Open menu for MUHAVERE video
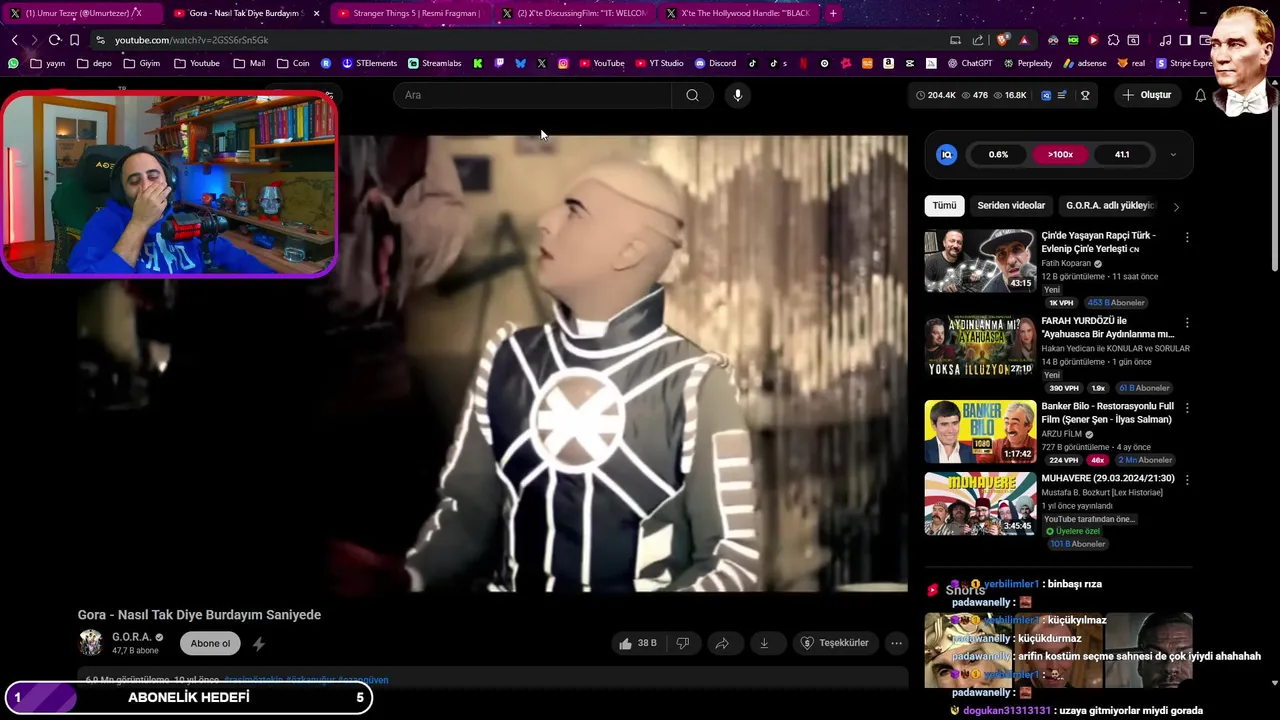This screenshot has height=720, width=1280. click(x=1187, y=480)
